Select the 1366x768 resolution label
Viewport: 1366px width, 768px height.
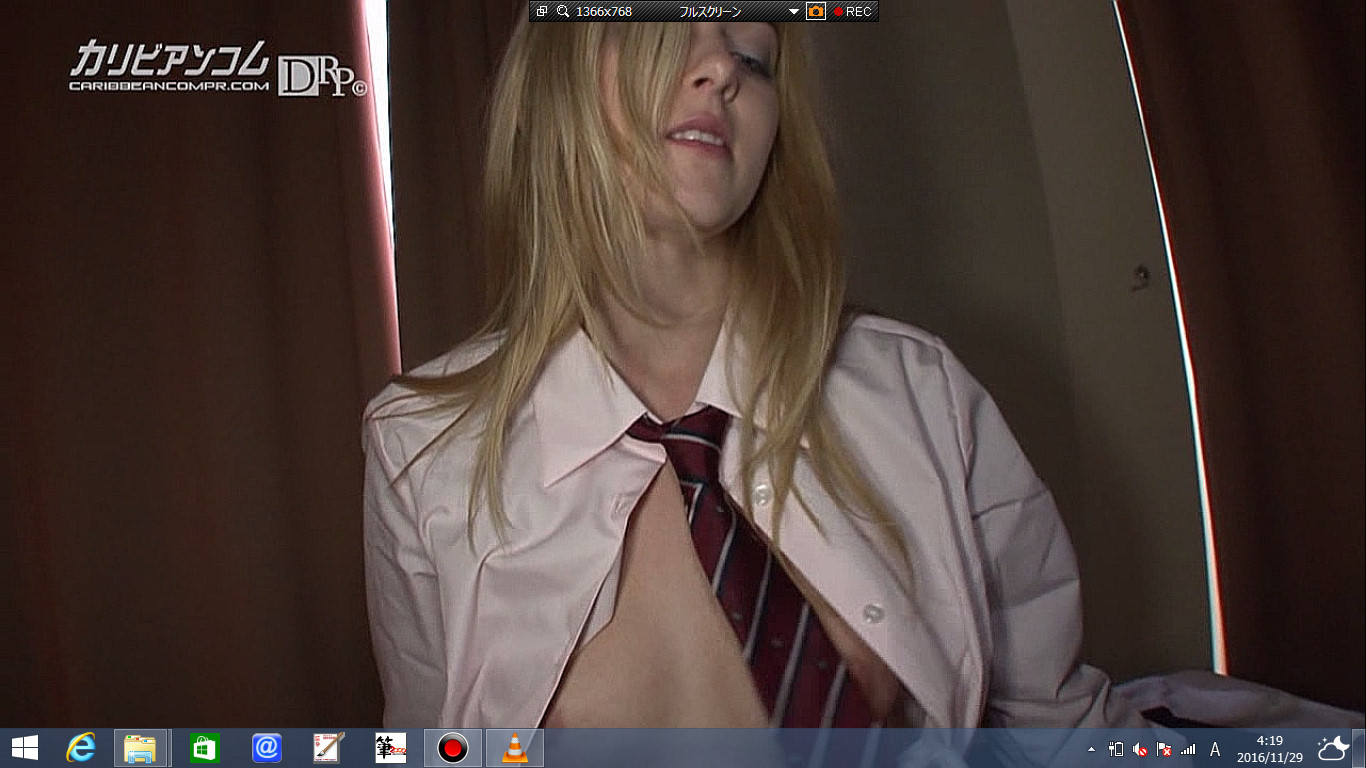604,12
